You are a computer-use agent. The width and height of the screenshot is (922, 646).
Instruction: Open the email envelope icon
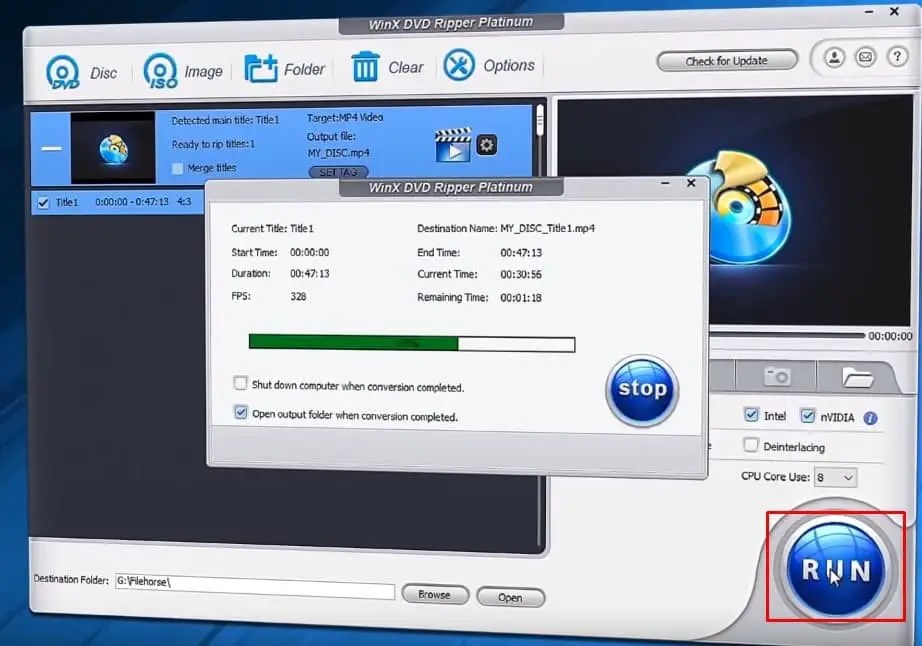tap(866, 57)
